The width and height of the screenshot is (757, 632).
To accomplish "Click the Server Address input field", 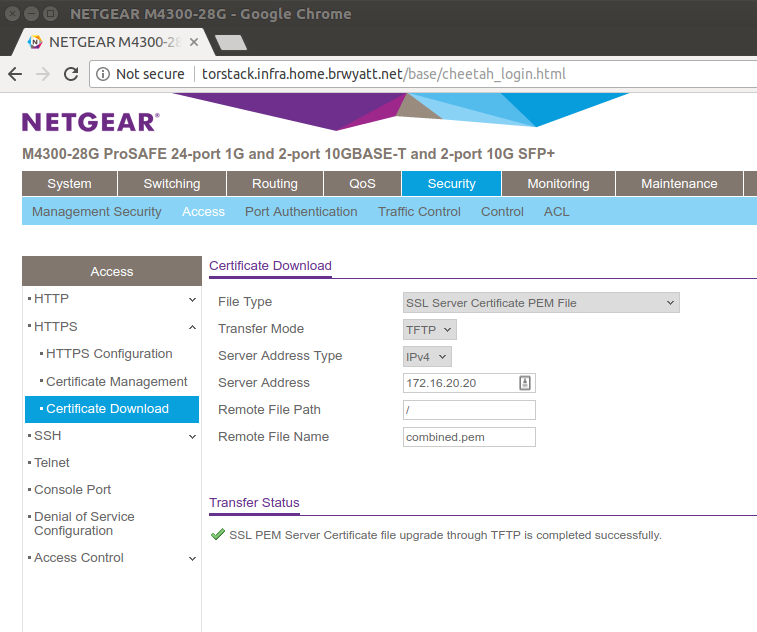I will tap(469, 383).
